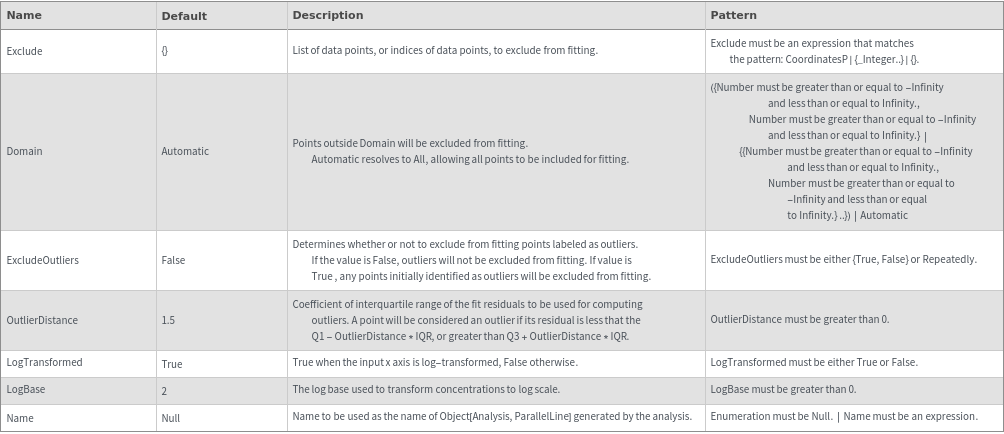Click the Exclude option name cell

pos(25,50)
